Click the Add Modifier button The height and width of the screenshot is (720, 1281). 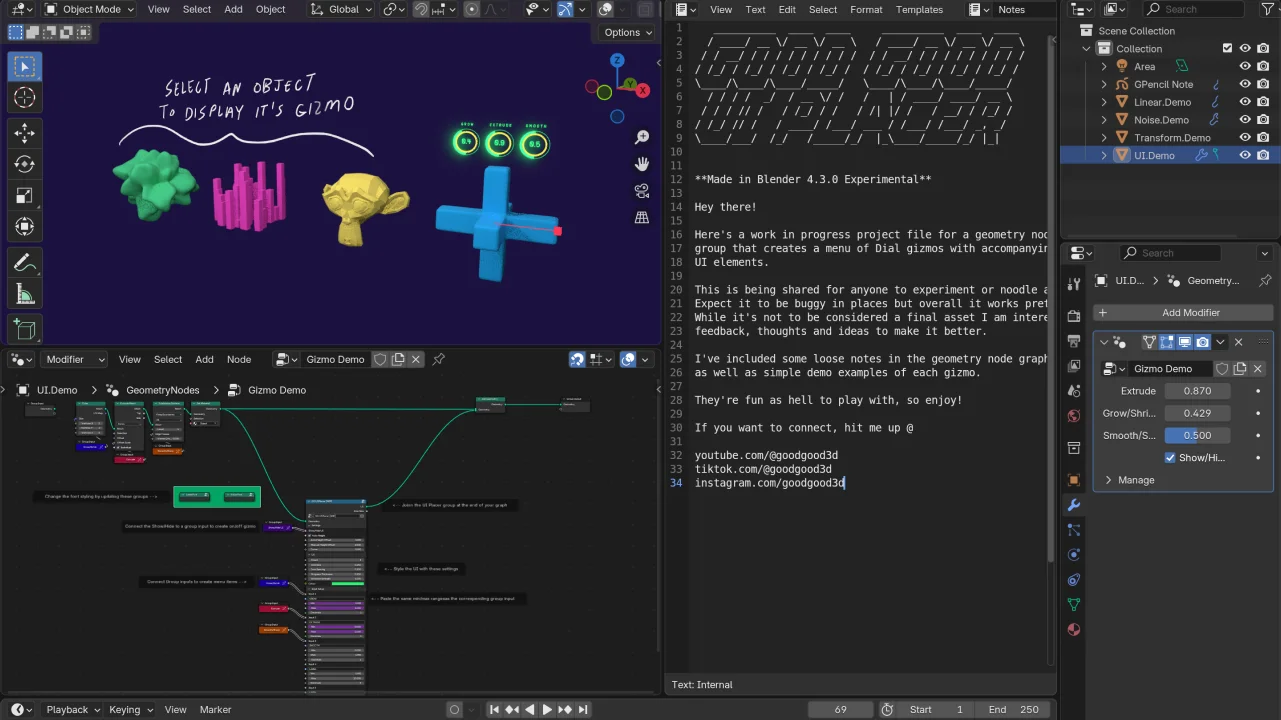point(1182,312)
